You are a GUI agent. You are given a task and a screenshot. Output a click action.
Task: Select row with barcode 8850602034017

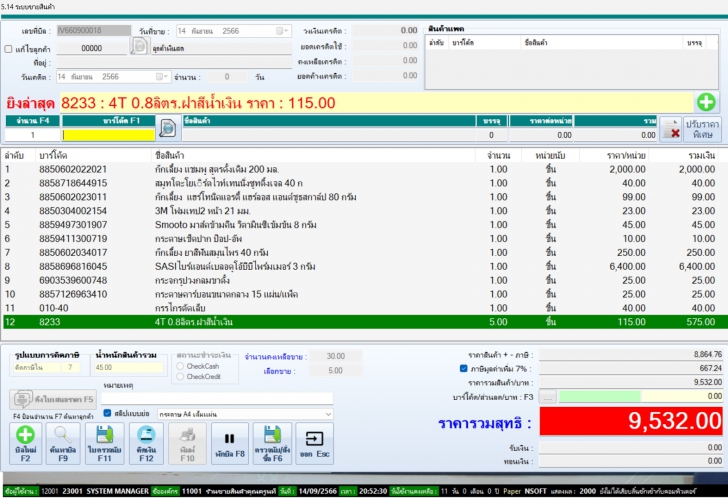(362, 253)
